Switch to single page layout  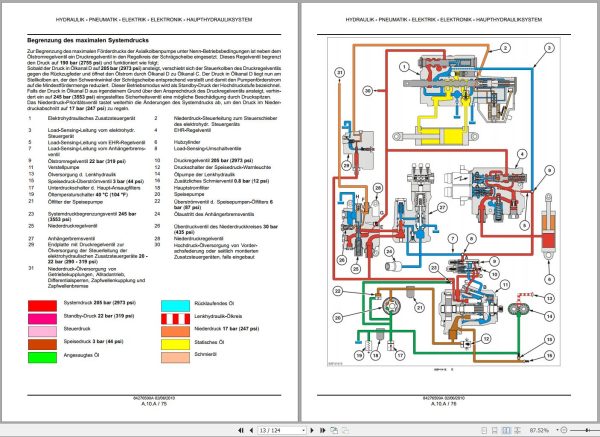[484, 430]
